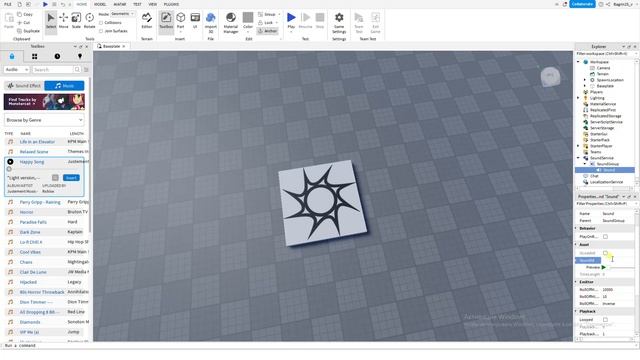Collapse the Emitter property section
Image resolution: width=640 pixels, height=360 pixels.
tap(576, 282)
